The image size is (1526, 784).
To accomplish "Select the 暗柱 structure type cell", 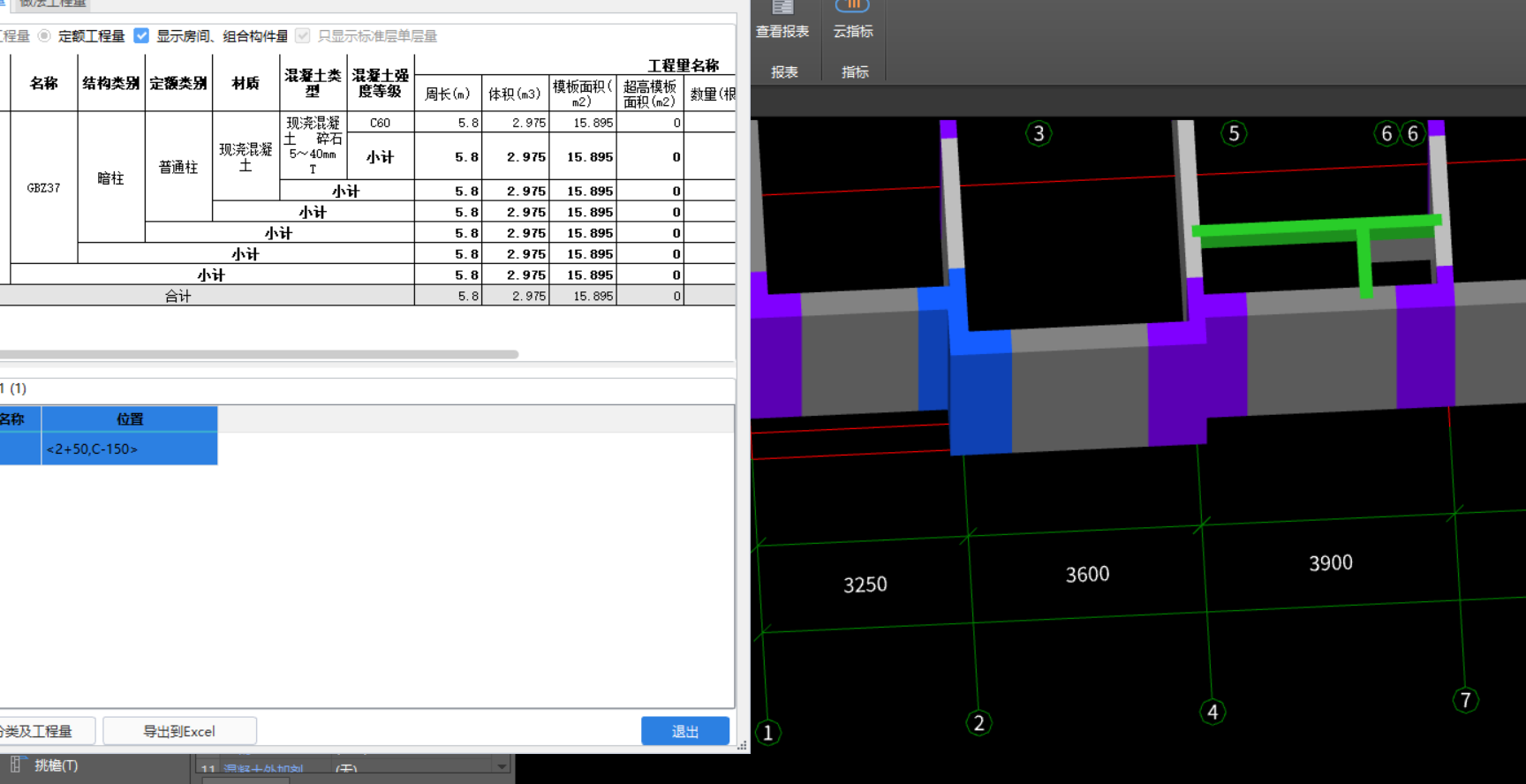I will click(x=111, y=177).
